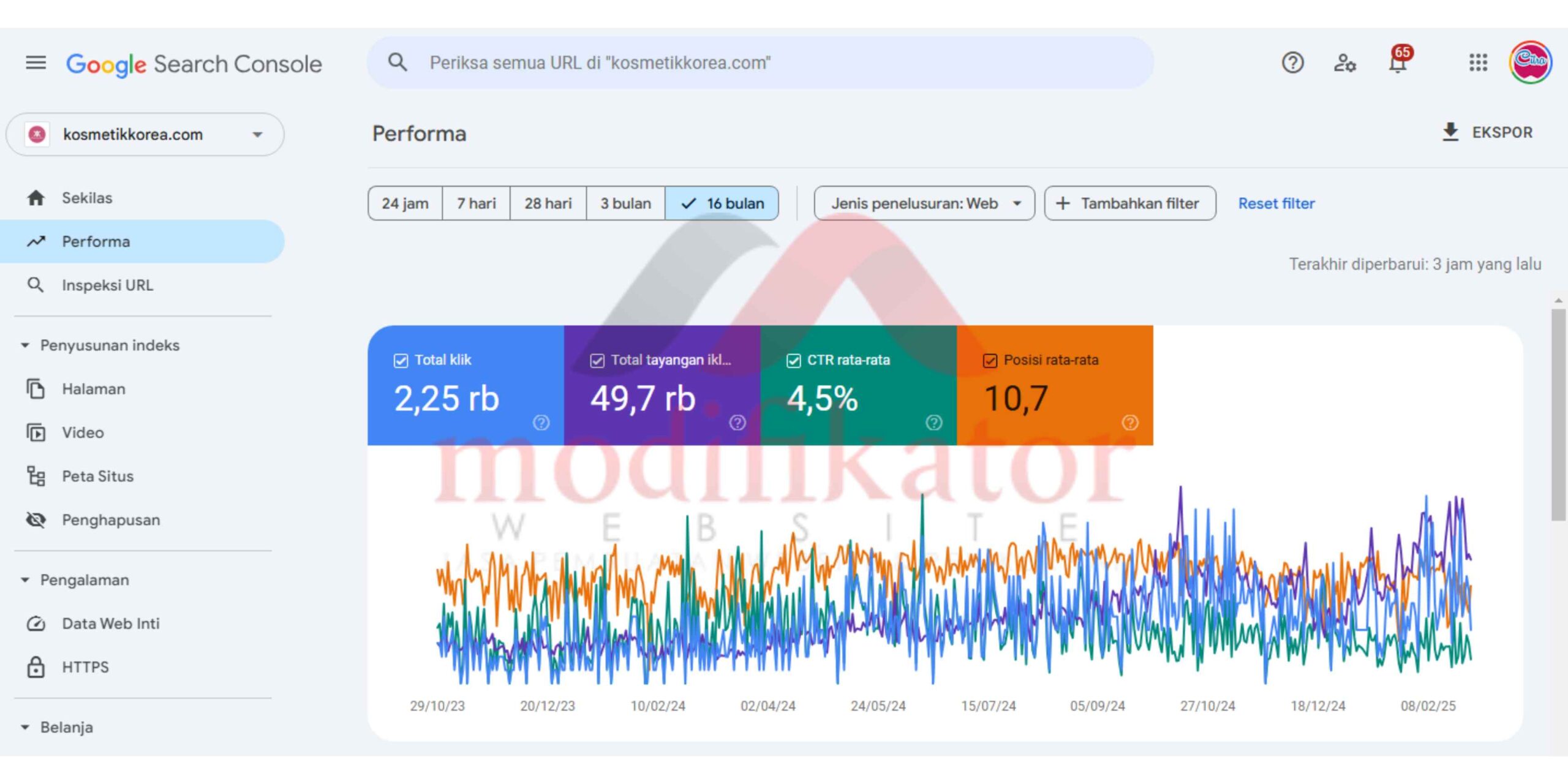
Task: Toggle the Total tayangan checkbox
Action: (x=597, y=361)
